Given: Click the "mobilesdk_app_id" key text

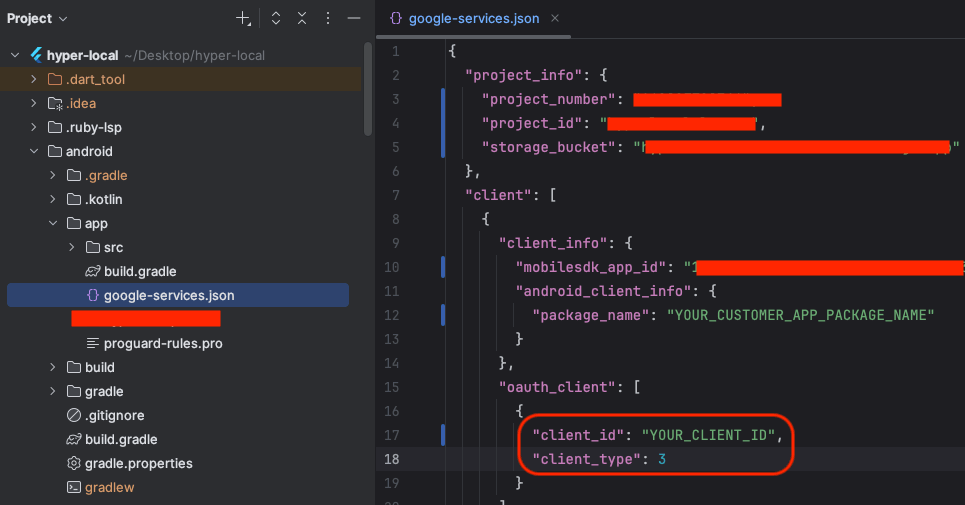Looking at the screenshot, I should tap(591, 267).
